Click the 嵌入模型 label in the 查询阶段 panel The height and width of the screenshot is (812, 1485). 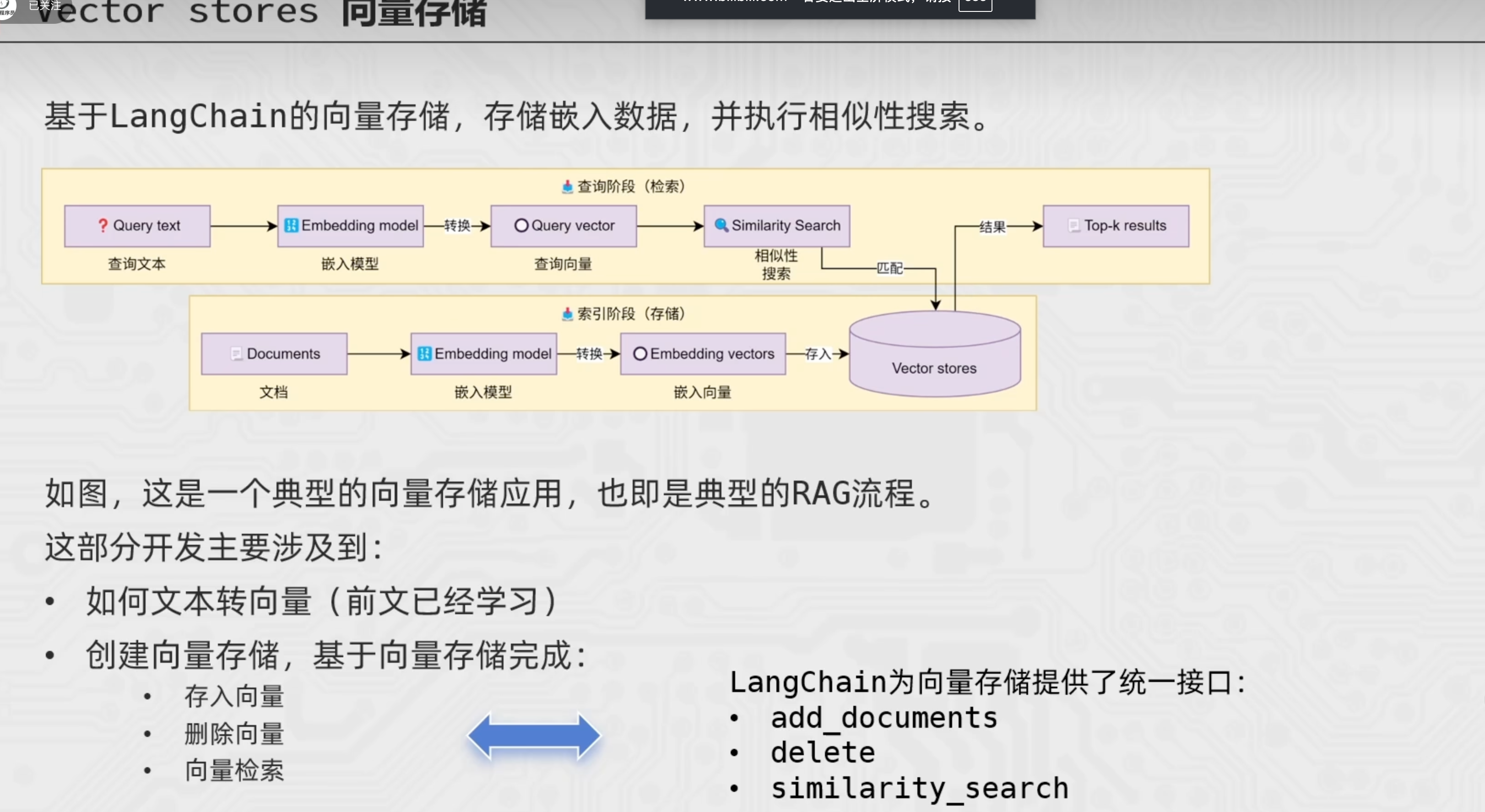pos(350,264)
